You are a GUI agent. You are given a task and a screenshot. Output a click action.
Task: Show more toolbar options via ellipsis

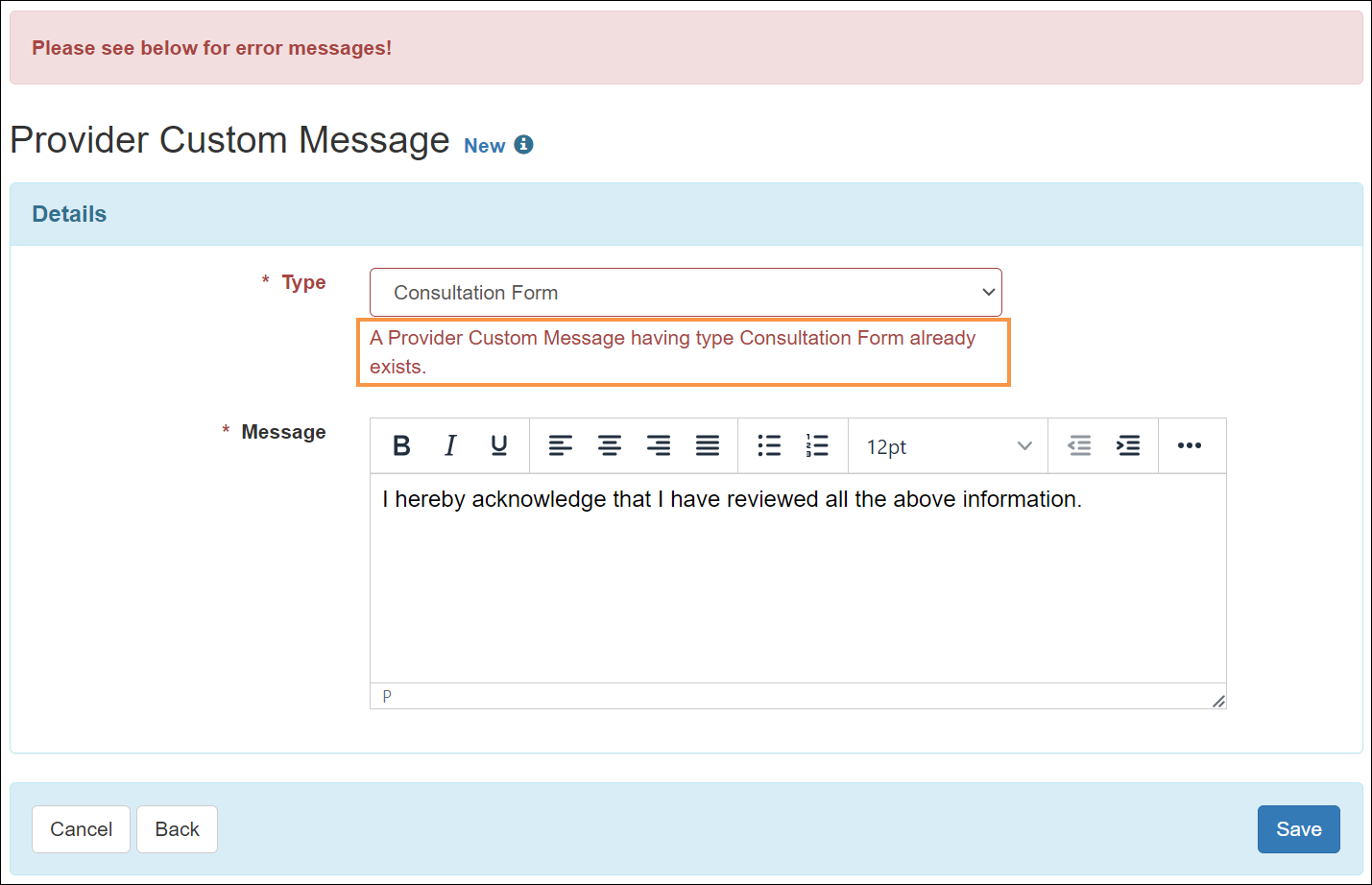click(x=1190, y=445)
